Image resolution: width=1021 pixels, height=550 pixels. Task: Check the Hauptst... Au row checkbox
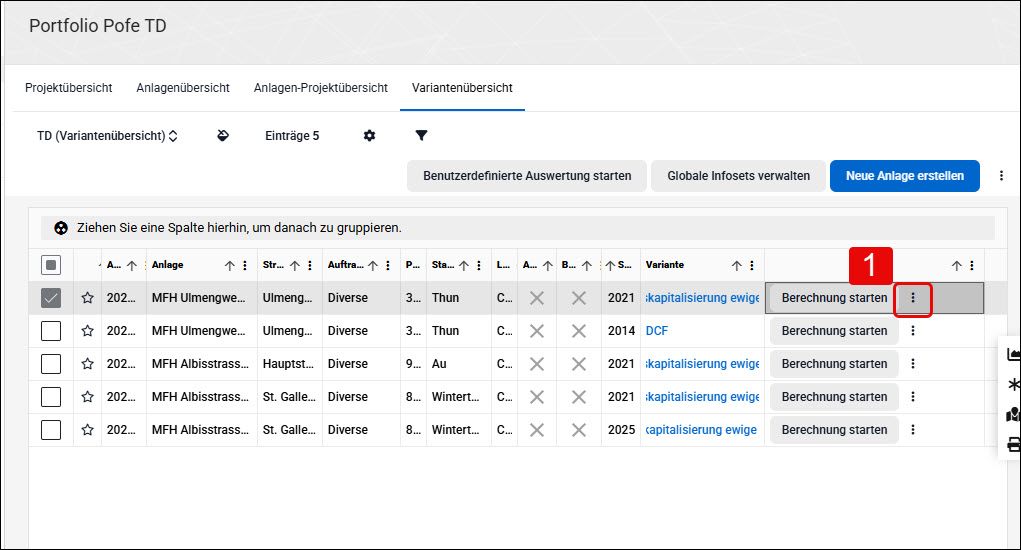51,364
